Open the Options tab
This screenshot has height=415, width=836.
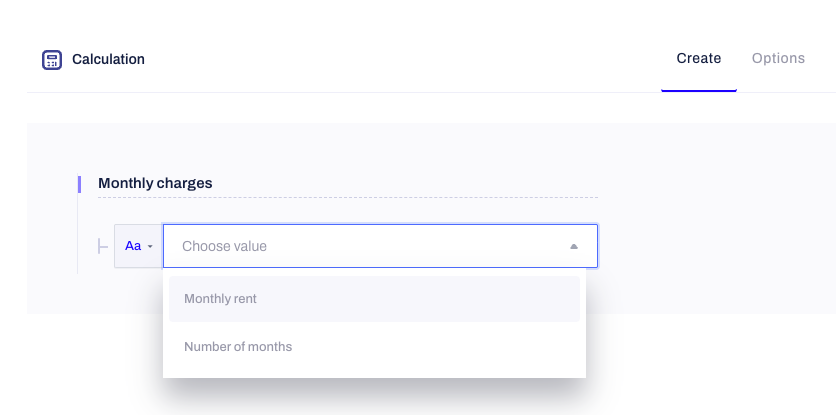(778, 58)
